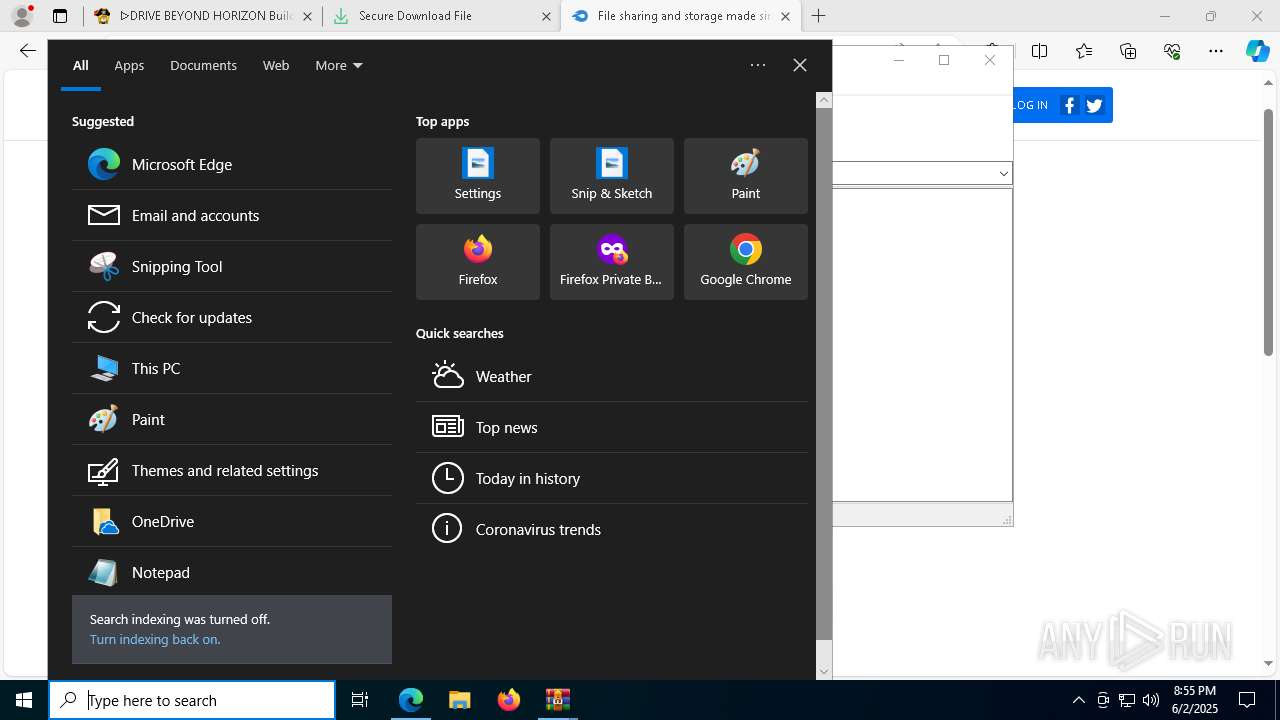
Task: Launch Firefox tile in Top apps
Action: pos(478,262)
